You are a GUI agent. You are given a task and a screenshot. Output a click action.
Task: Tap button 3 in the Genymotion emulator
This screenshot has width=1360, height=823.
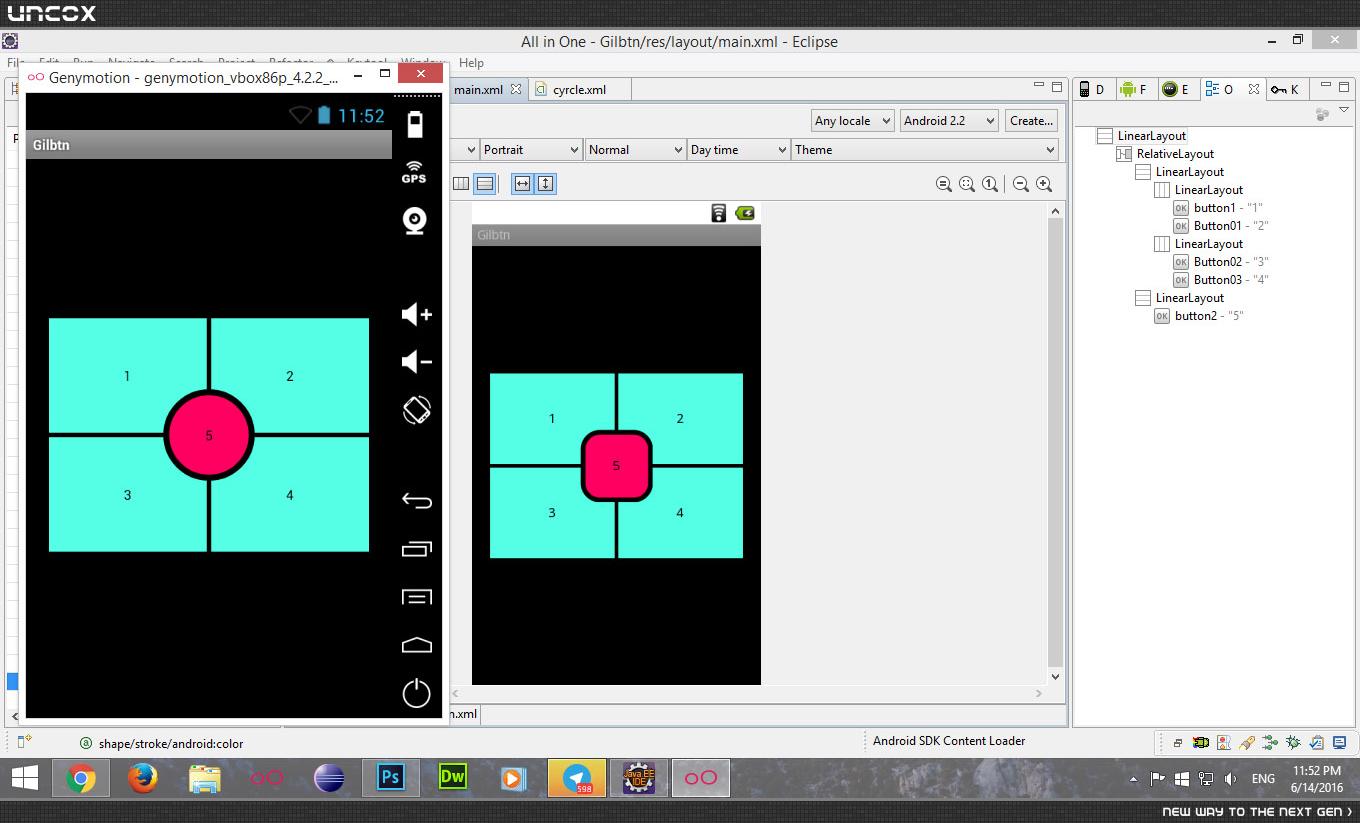pyautogui.click(x=127, y=495)
